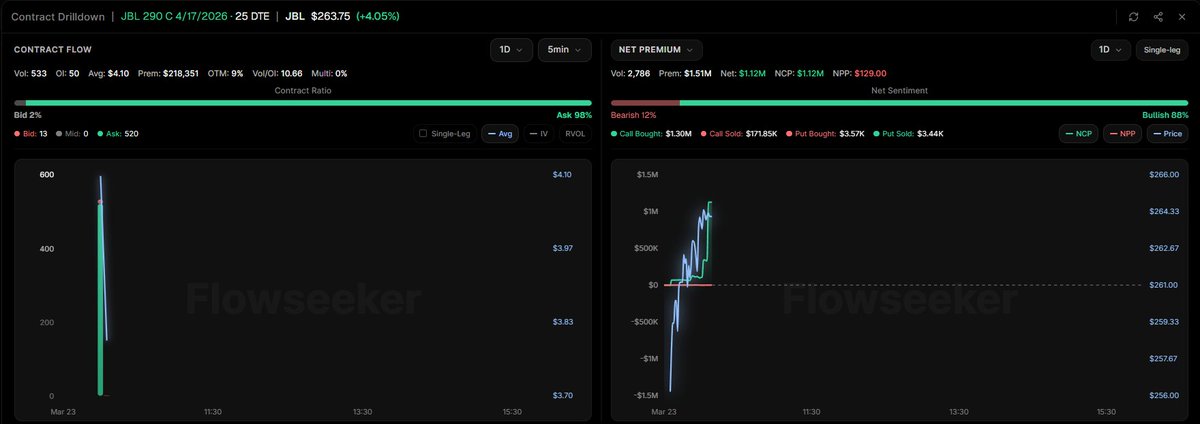Screen dimensions: 1200x424
Task: Open the Net Premium 1D range dropdown
Action: 1110,49
